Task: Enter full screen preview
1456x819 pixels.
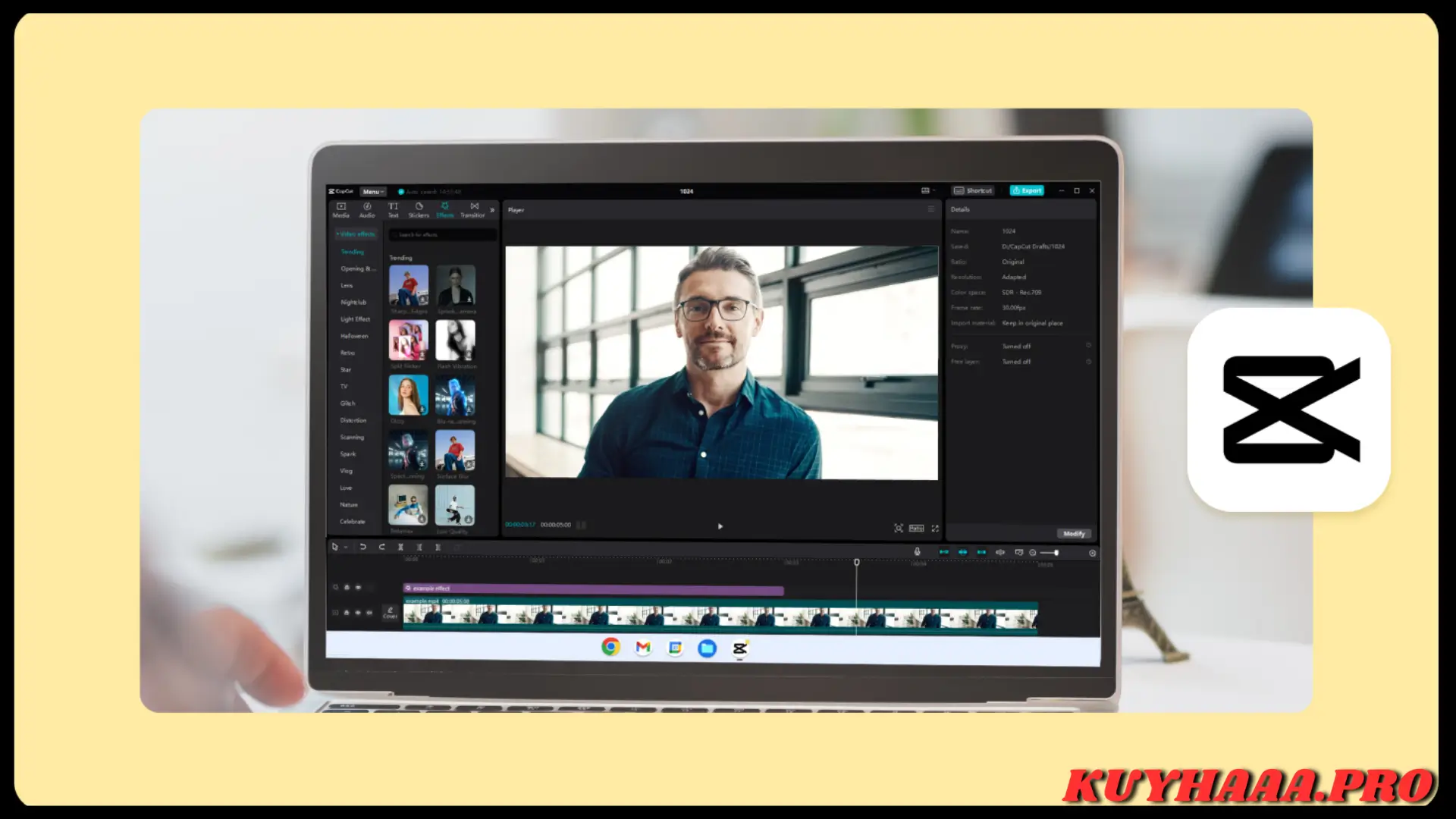Action: pyautogui.click(x=935, y=529)
